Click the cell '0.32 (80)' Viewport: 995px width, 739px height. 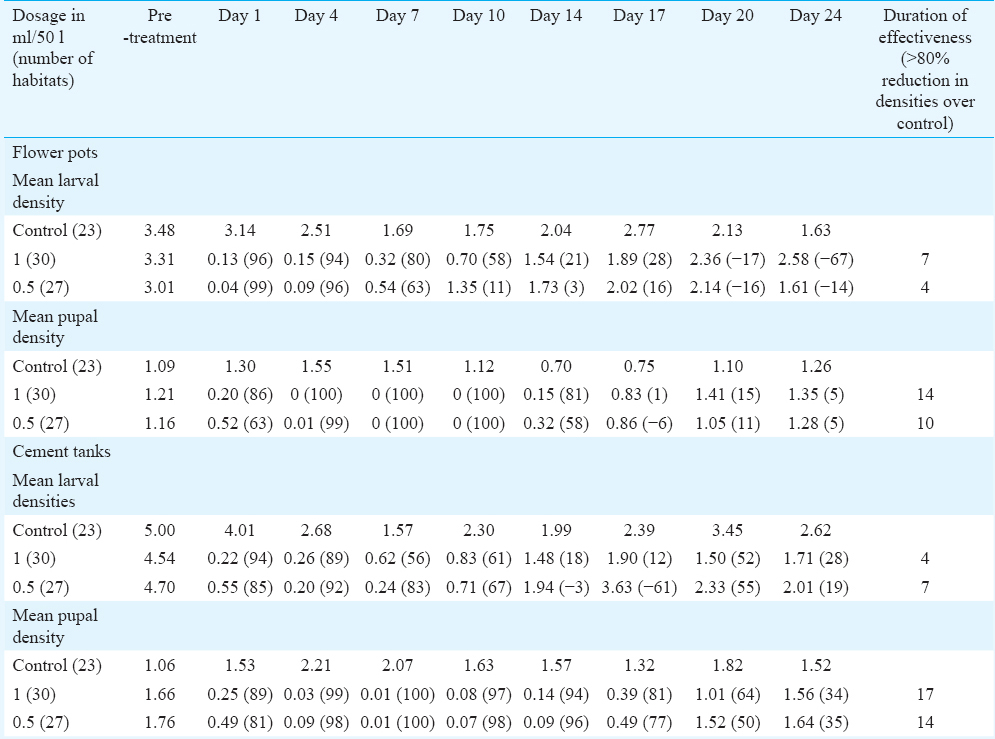397,259
